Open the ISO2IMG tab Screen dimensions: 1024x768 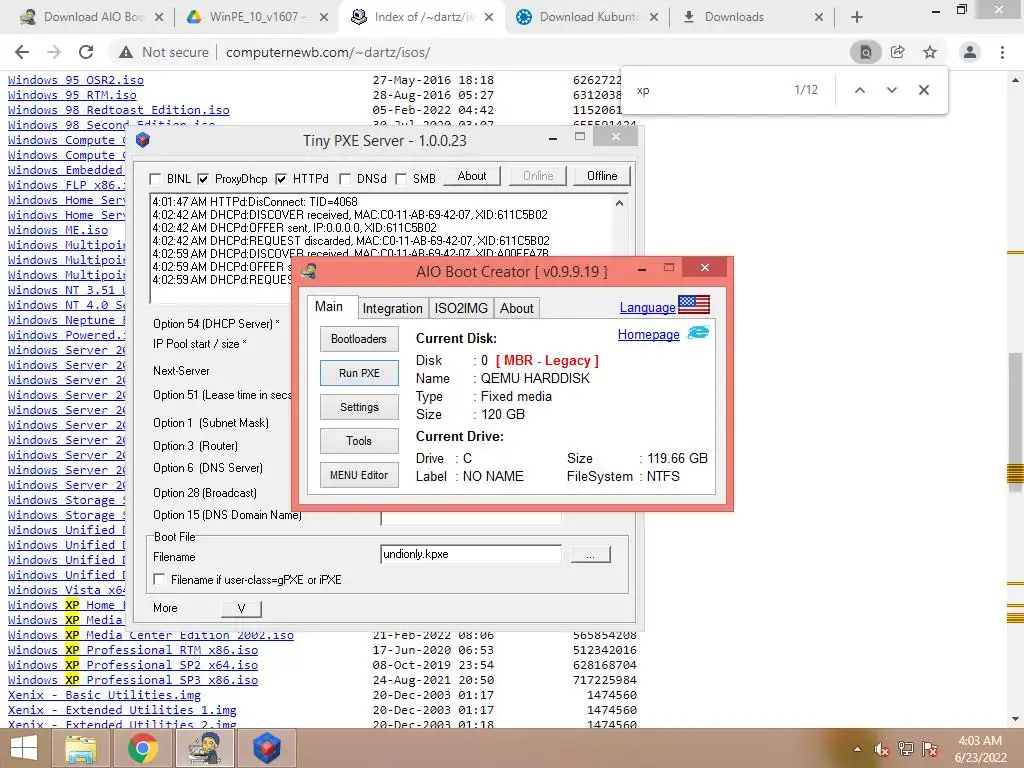(461, 308)
